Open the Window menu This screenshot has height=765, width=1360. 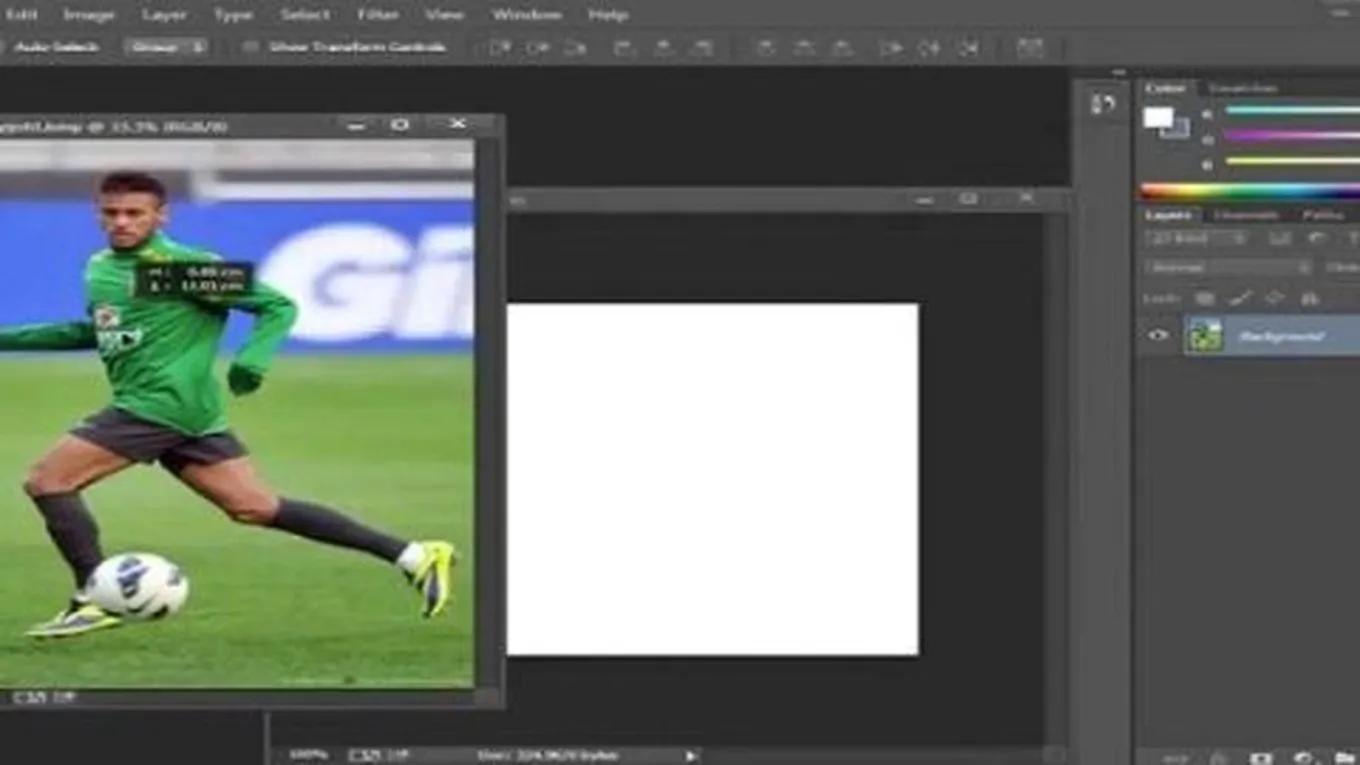[x=526, y=15]
